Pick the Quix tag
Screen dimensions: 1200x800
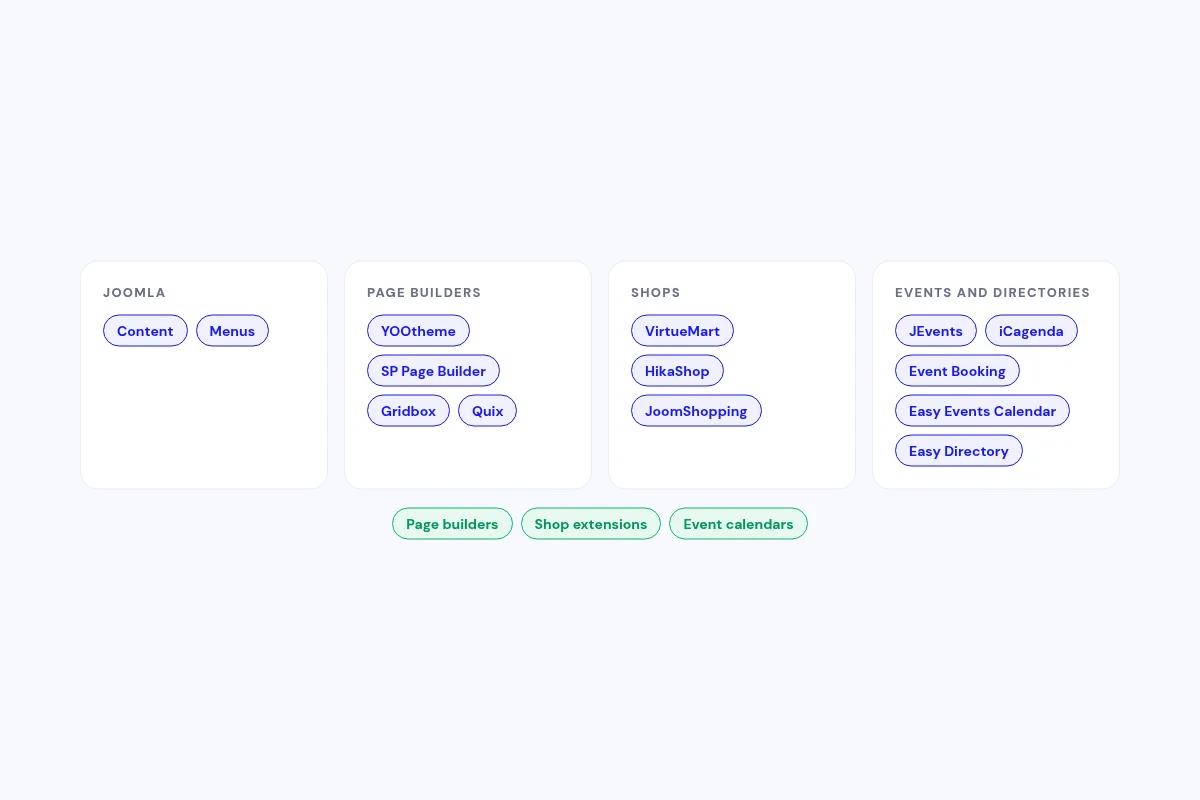point(487,411)
